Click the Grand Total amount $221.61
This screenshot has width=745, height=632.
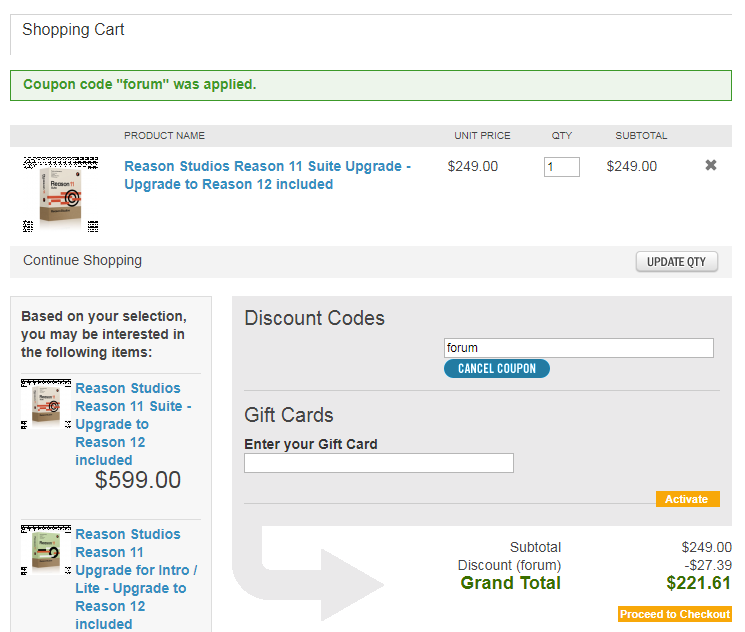click(x=698, y=583)
